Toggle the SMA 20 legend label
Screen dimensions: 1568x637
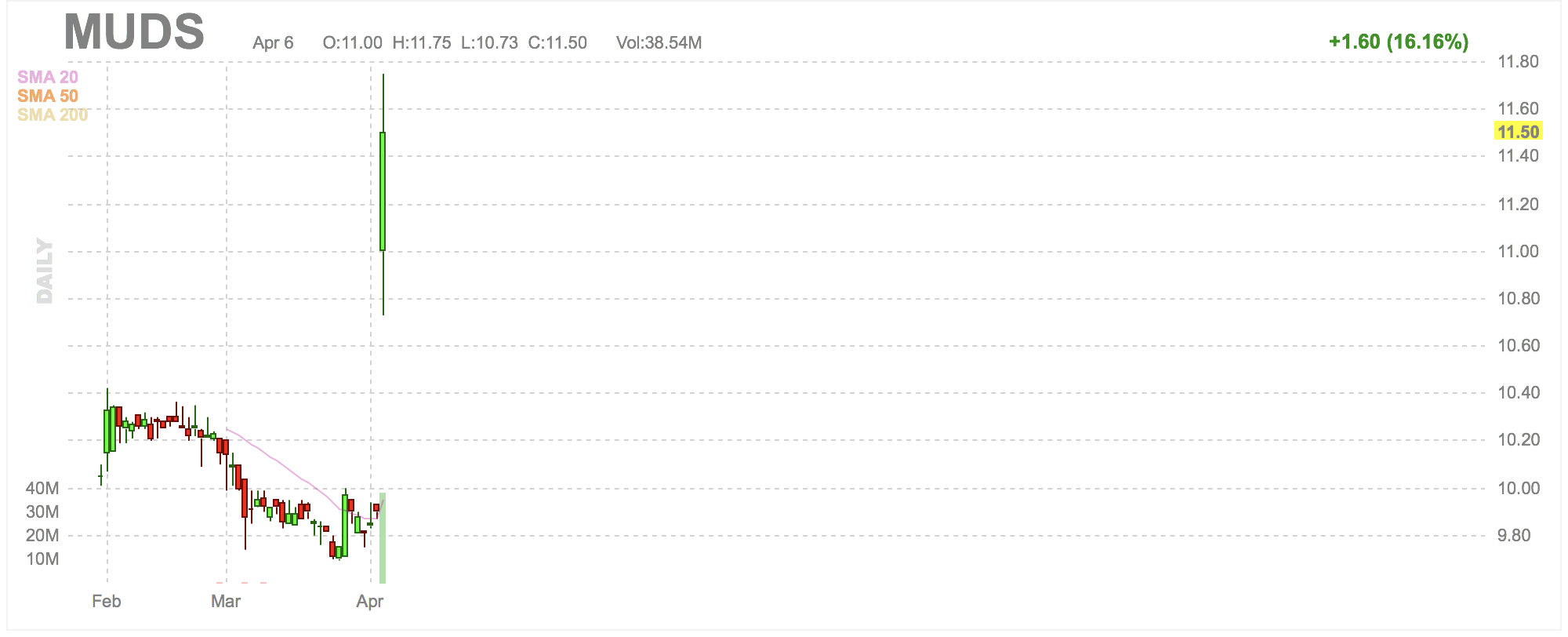point(48,77)
